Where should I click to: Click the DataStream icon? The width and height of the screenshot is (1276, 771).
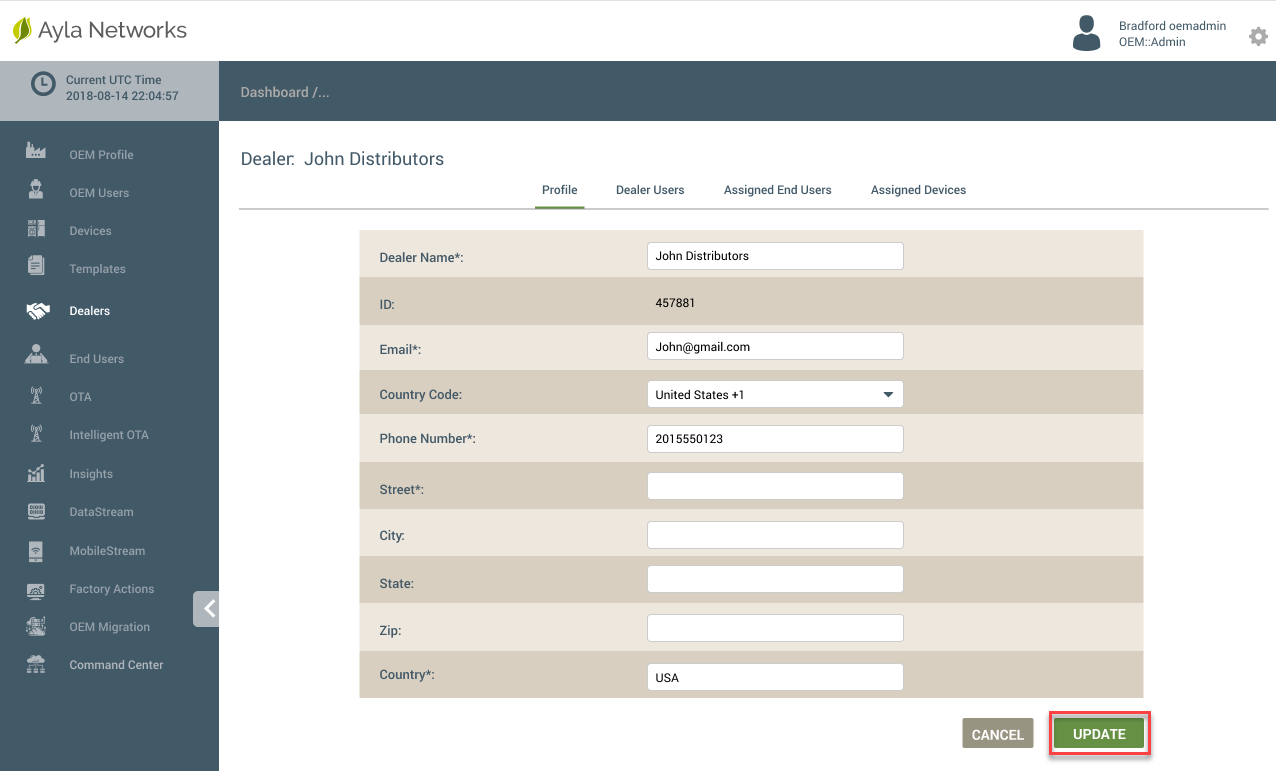coord(36,511)
